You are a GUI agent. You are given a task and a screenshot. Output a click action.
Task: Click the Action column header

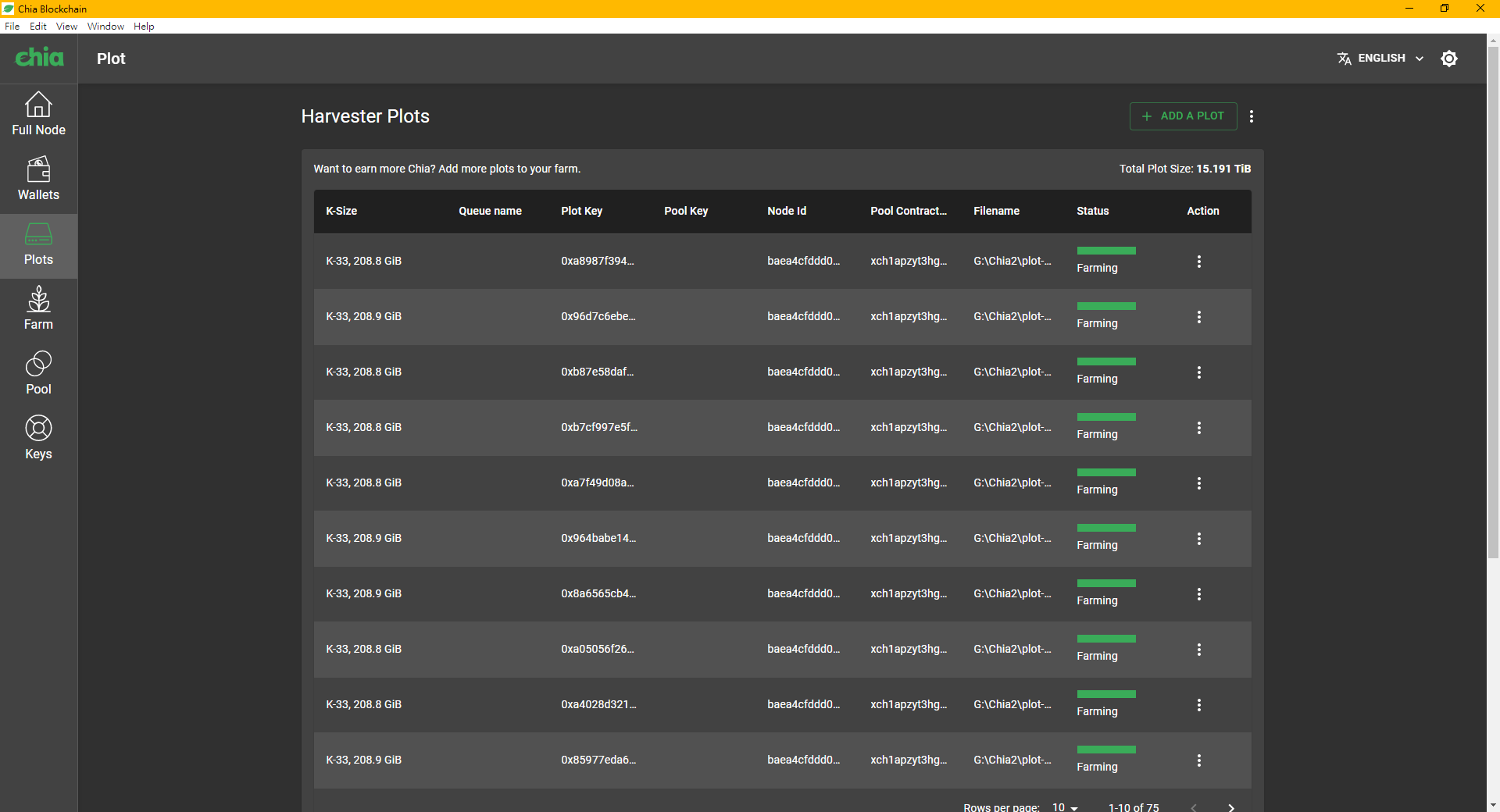pos(1202,211)
